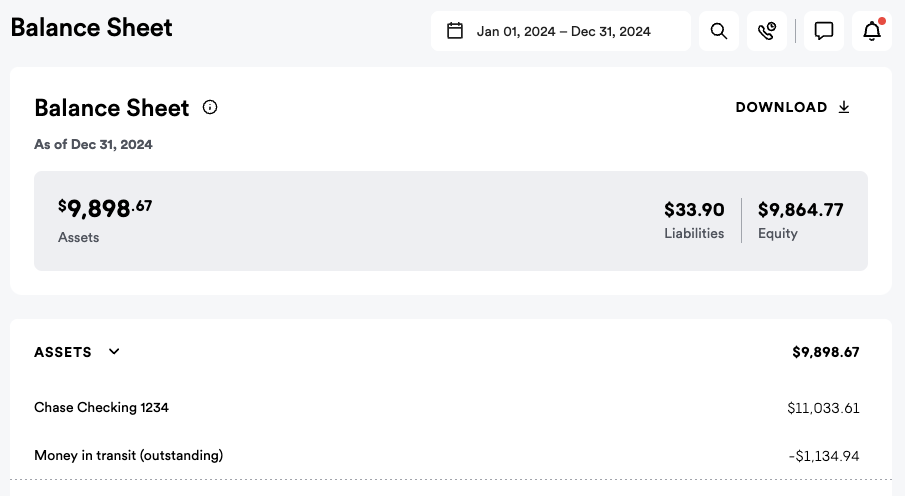
Task: Click the ASSETS section heading
Action: pos(63,352)
